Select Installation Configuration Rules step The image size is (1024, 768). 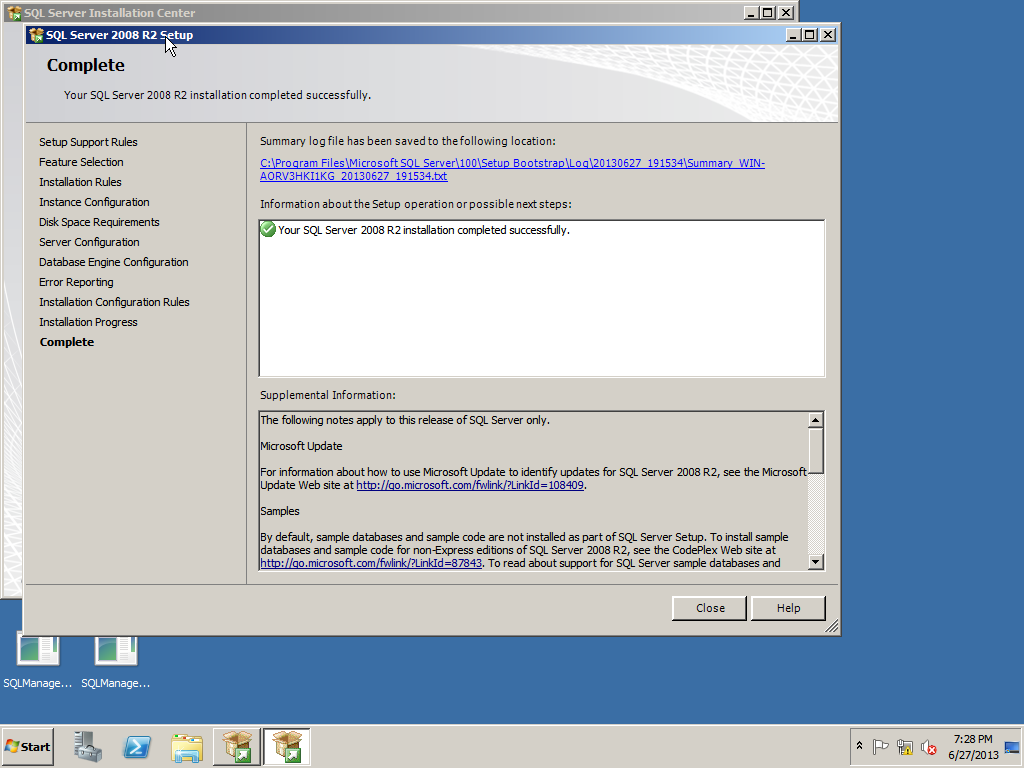click(114, 302)
